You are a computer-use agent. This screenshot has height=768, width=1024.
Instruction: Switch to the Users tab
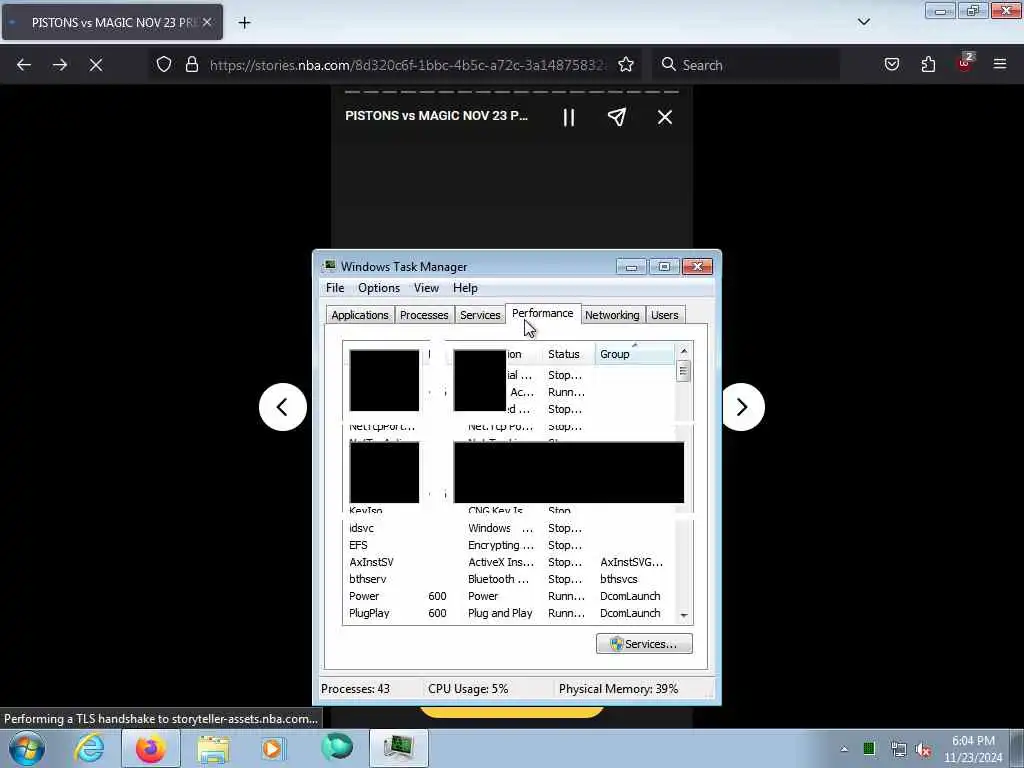point(665,315)
